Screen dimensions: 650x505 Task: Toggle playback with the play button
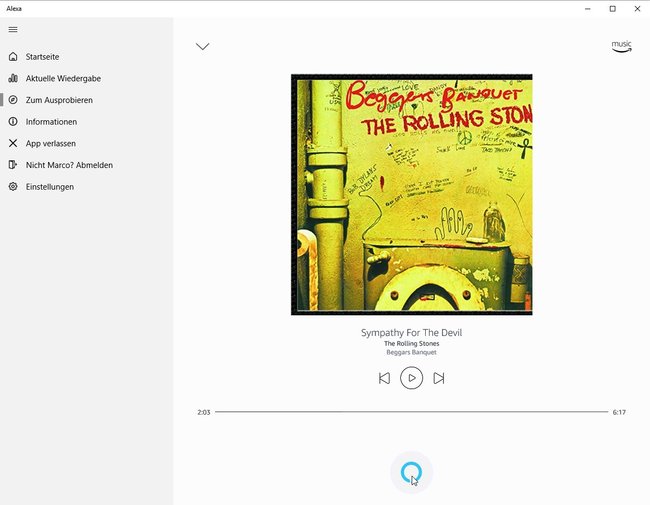(x=411, y=378)
